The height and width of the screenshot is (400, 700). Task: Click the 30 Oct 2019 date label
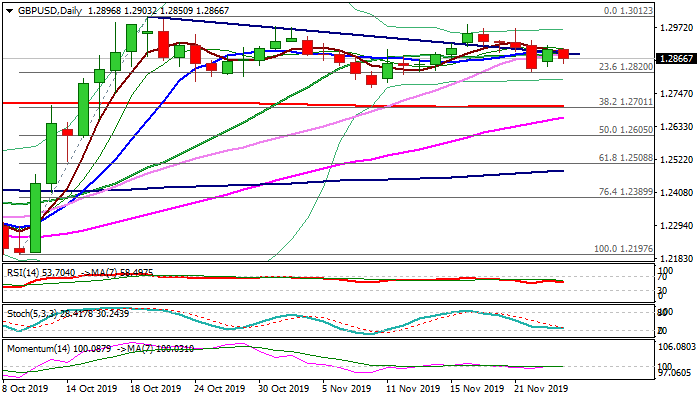(284, 388)
